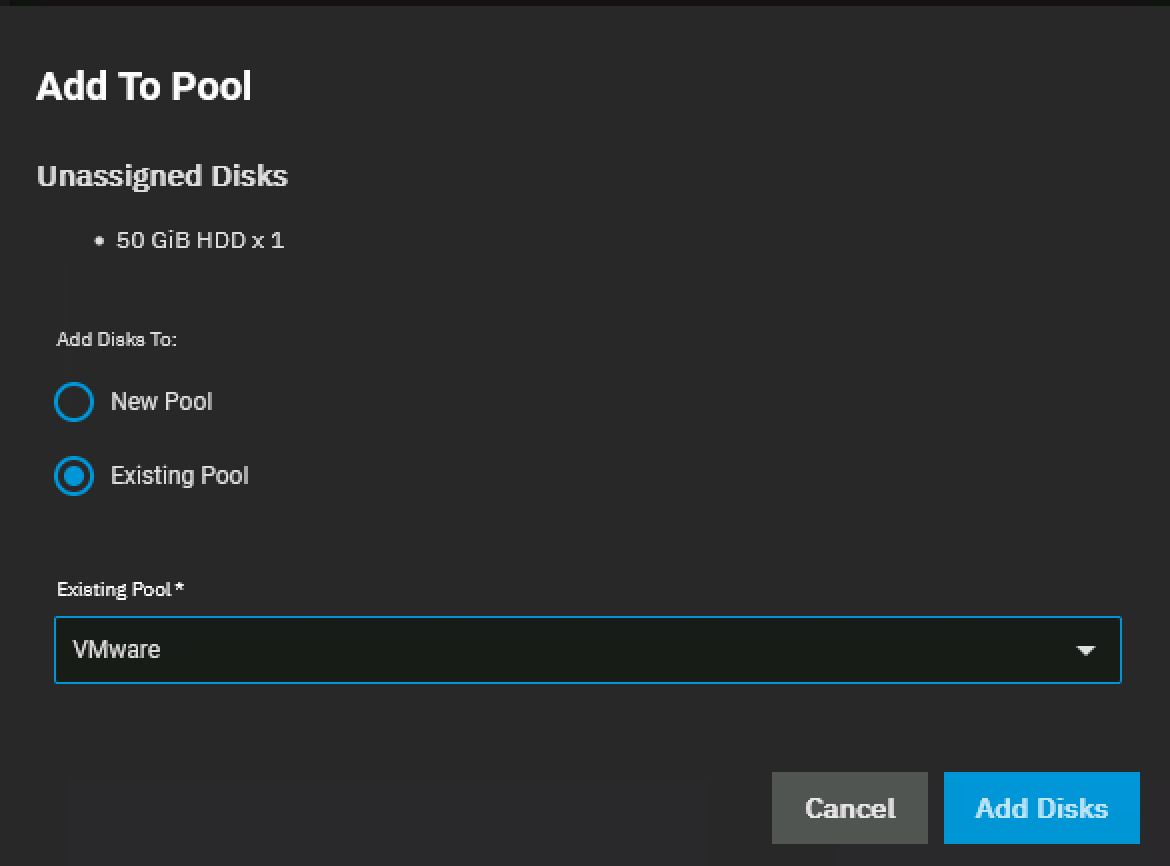The height and width of the screenshot is (866, 1170).
Task: Click the required asterisk after Existing Pool
Action: pos(179,588)
